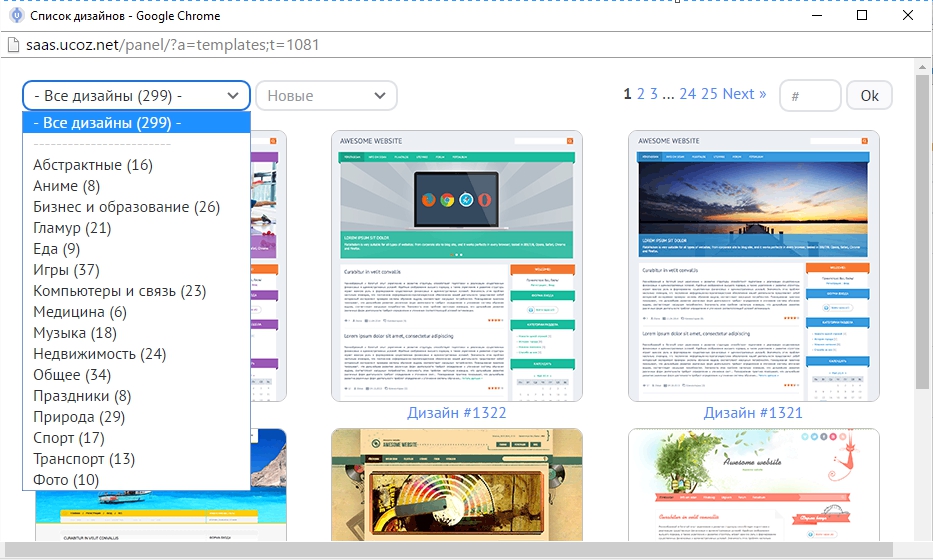
Task: Preview the retro vinyl record design thumbnail
Action: (x=456, y=484)
